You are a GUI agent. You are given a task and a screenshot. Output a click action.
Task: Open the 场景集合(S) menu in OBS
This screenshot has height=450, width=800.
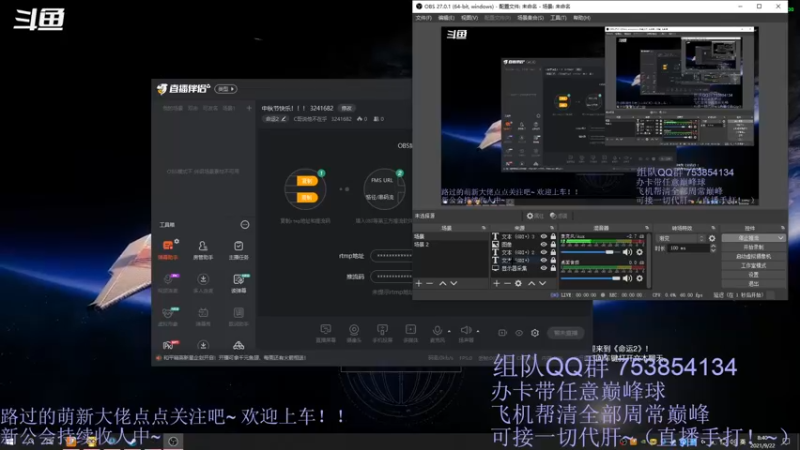click(x=531, y=17)
